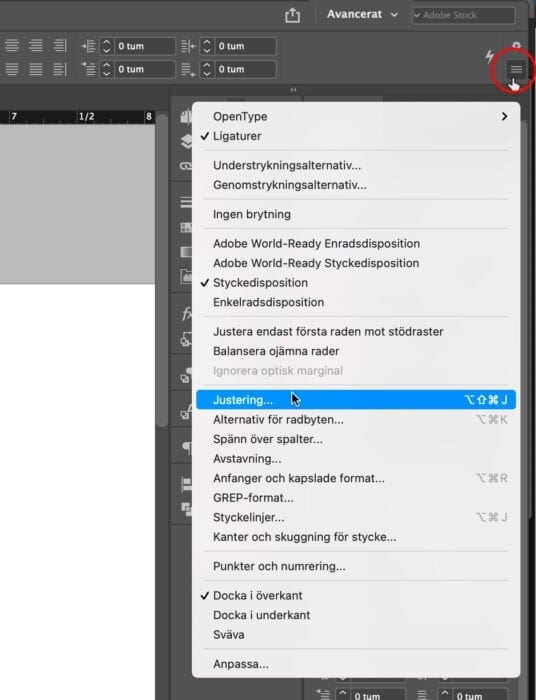Viewport: 536px width, 700px height.
Task: Open Spänn över spalter
Action: [x=356, y=439]
